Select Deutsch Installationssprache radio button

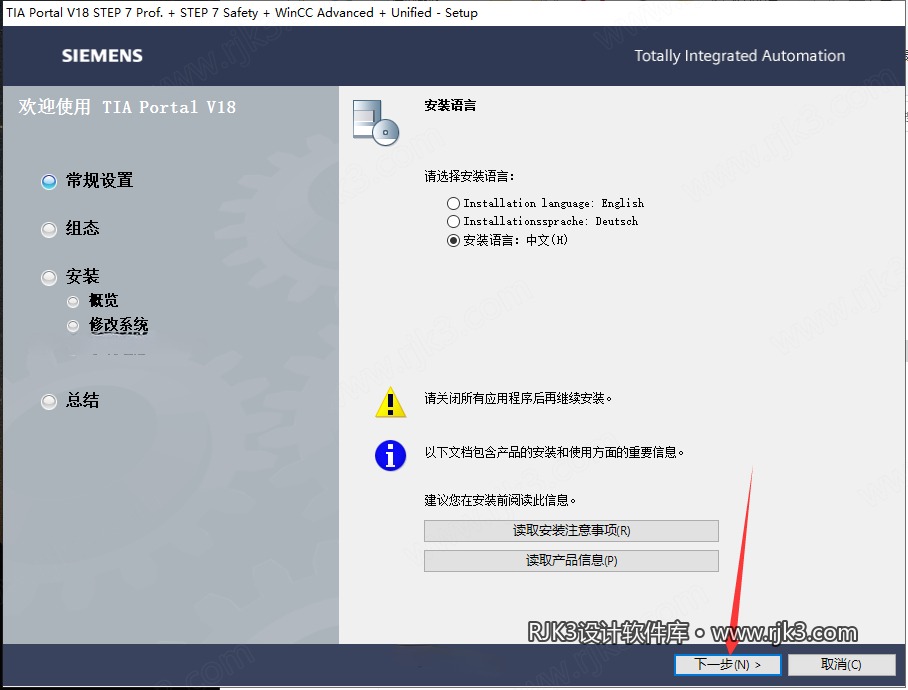(x=453, y=221)
